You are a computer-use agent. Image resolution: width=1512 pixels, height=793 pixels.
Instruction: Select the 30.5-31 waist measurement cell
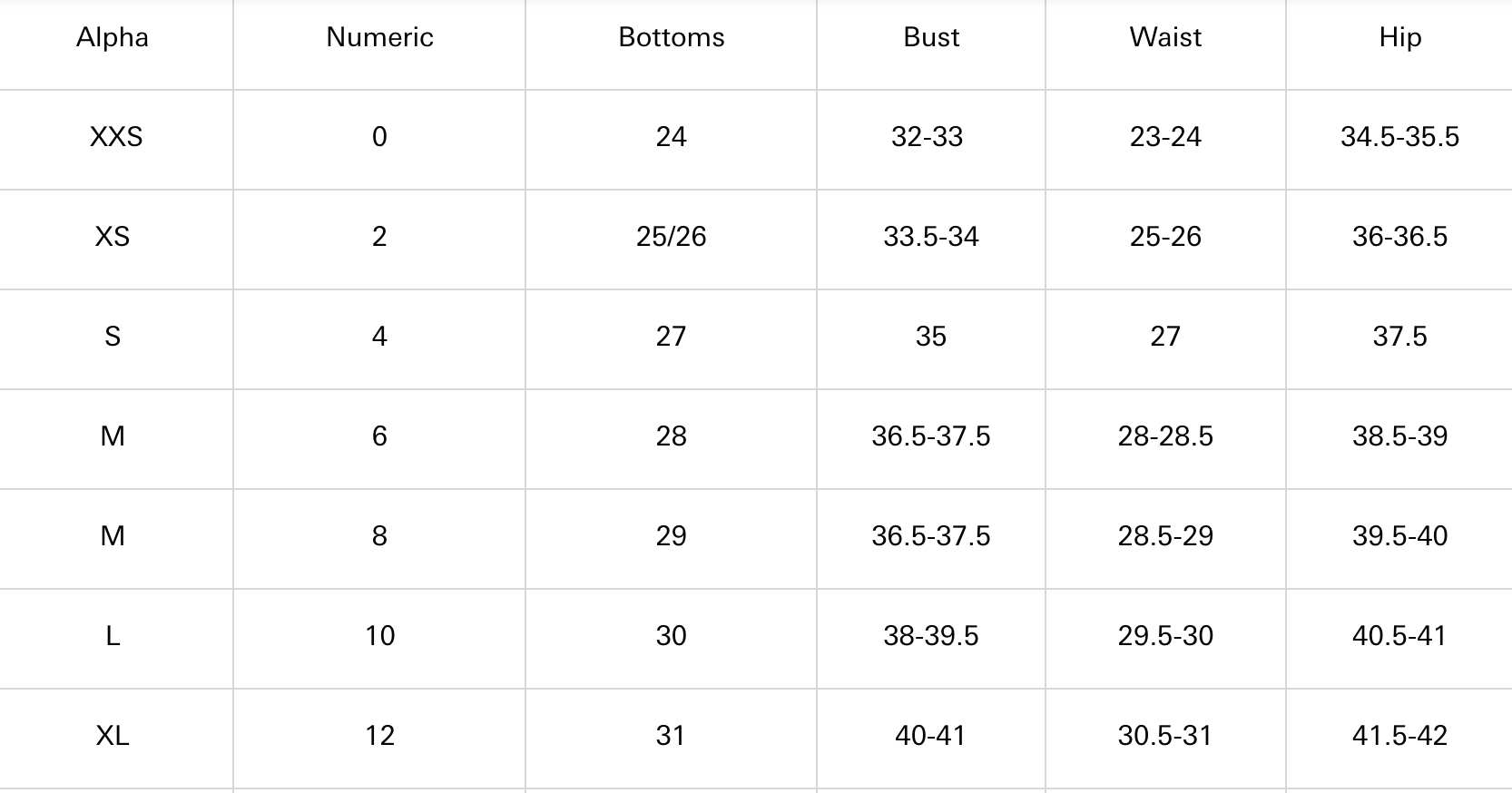point(1165,736)
